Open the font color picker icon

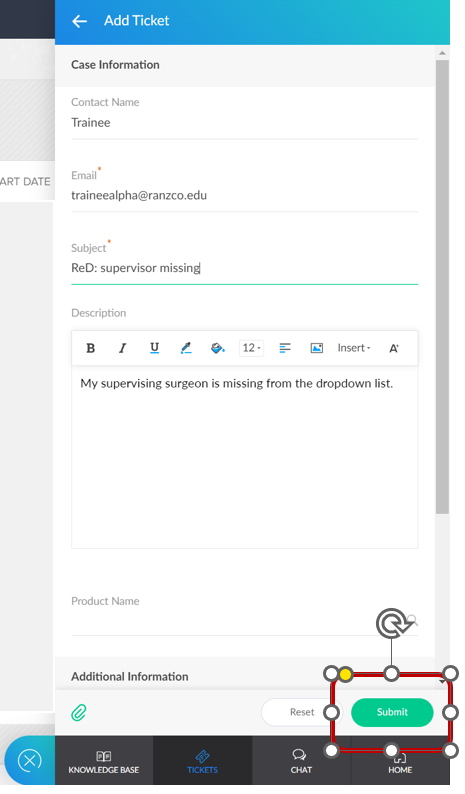coord(186,348)
